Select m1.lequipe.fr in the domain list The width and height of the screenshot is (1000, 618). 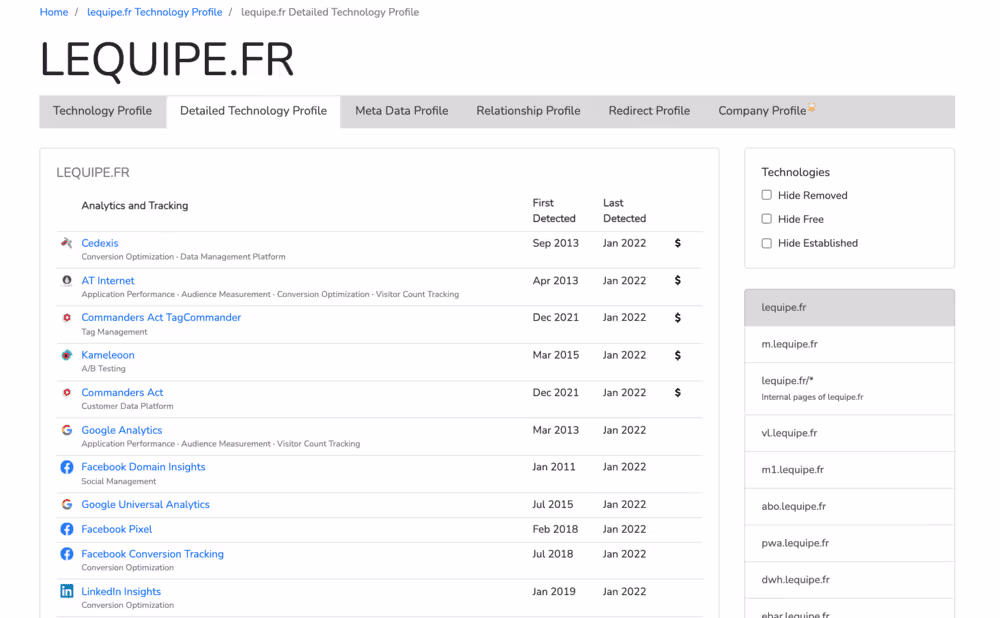click(x=849, y=470)
